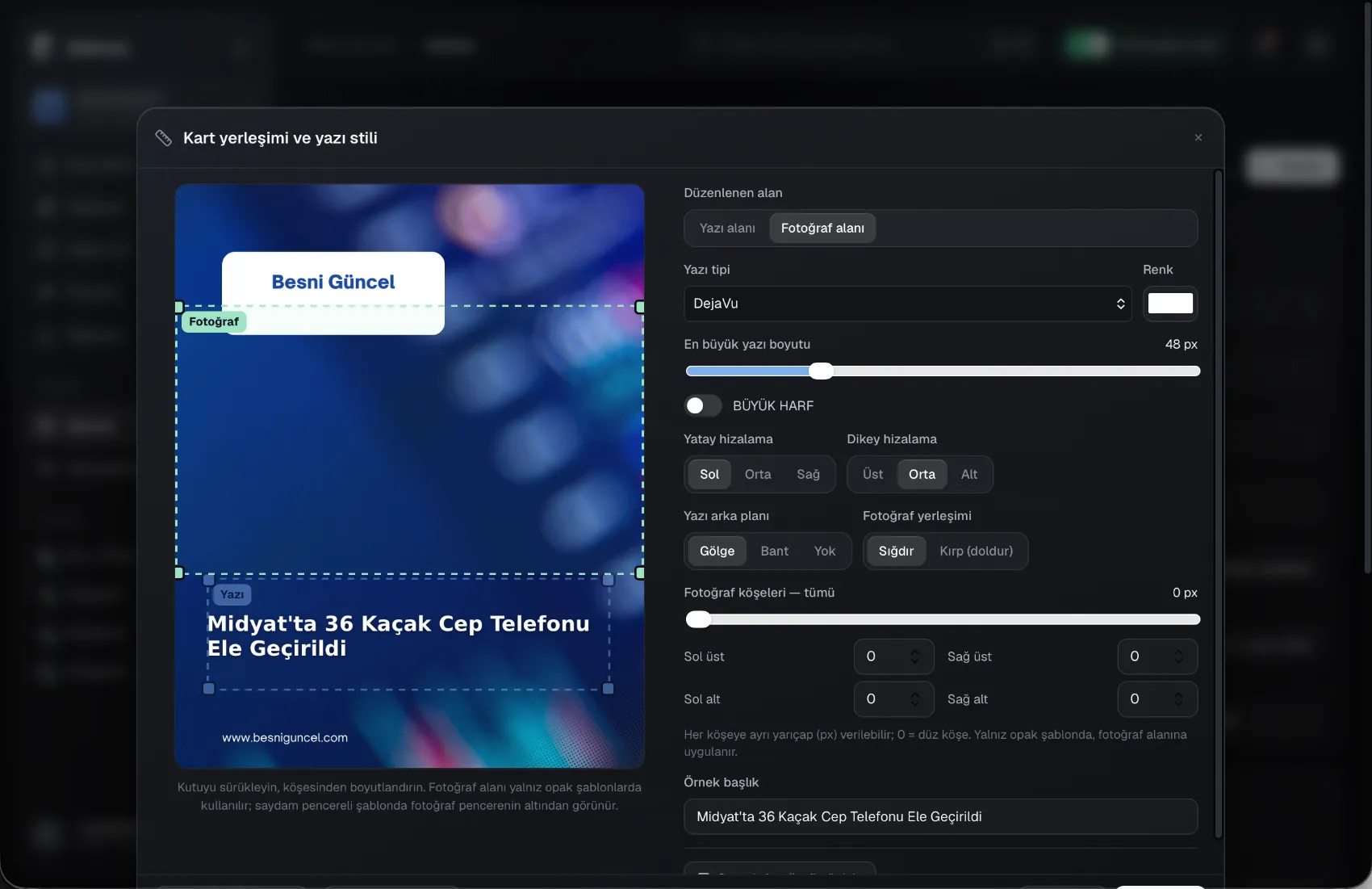Switch to the Fotoğraf alanı tab

822,228
